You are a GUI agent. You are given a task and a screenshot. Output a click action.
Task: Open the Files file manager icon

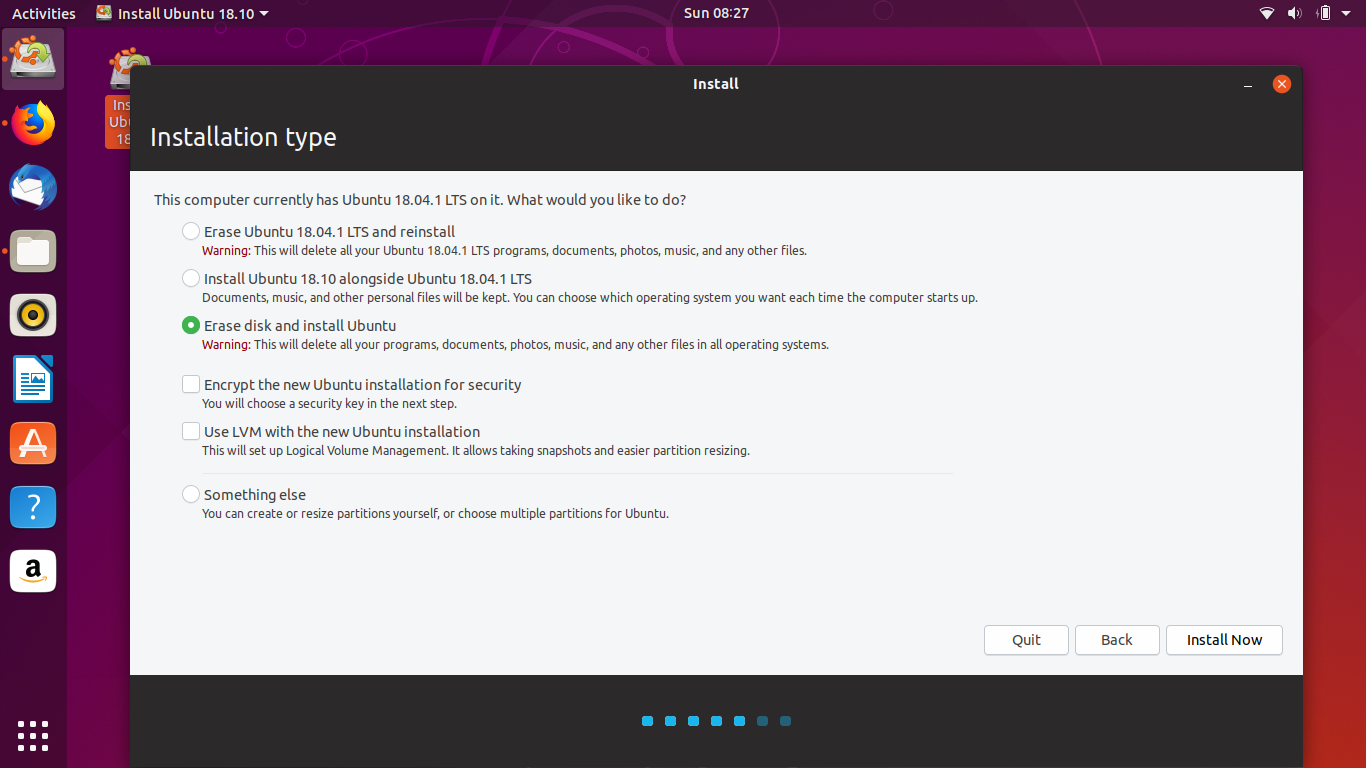(33, 251)
